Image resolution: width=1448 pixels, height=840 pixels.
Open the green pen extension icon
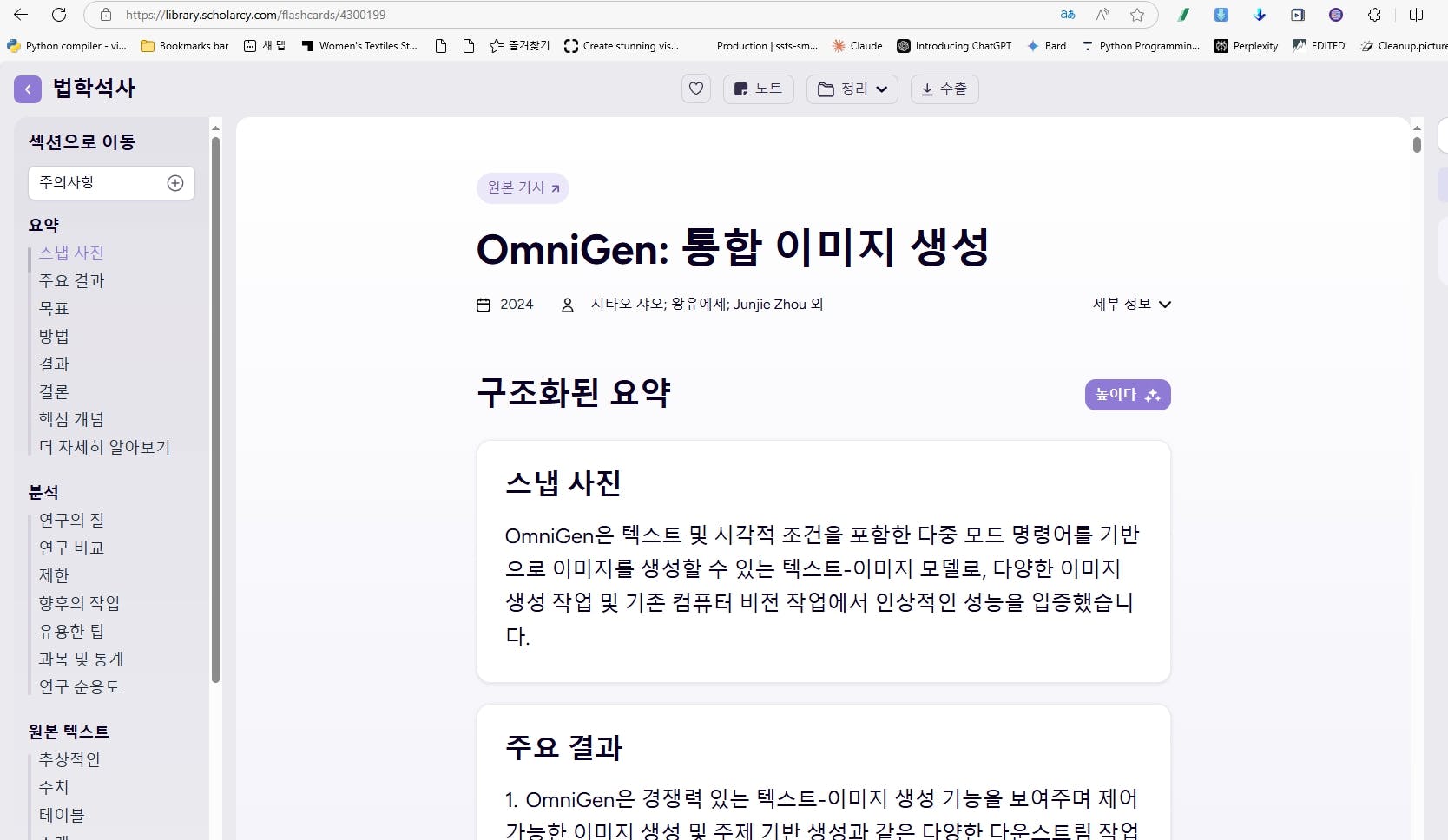[x=1183, y=15]
